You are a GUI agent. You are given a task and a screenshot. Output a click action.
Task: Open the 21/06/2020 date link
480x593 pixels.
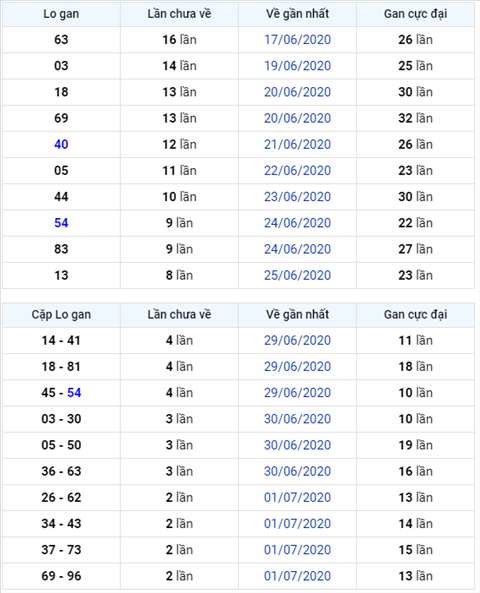297,144
